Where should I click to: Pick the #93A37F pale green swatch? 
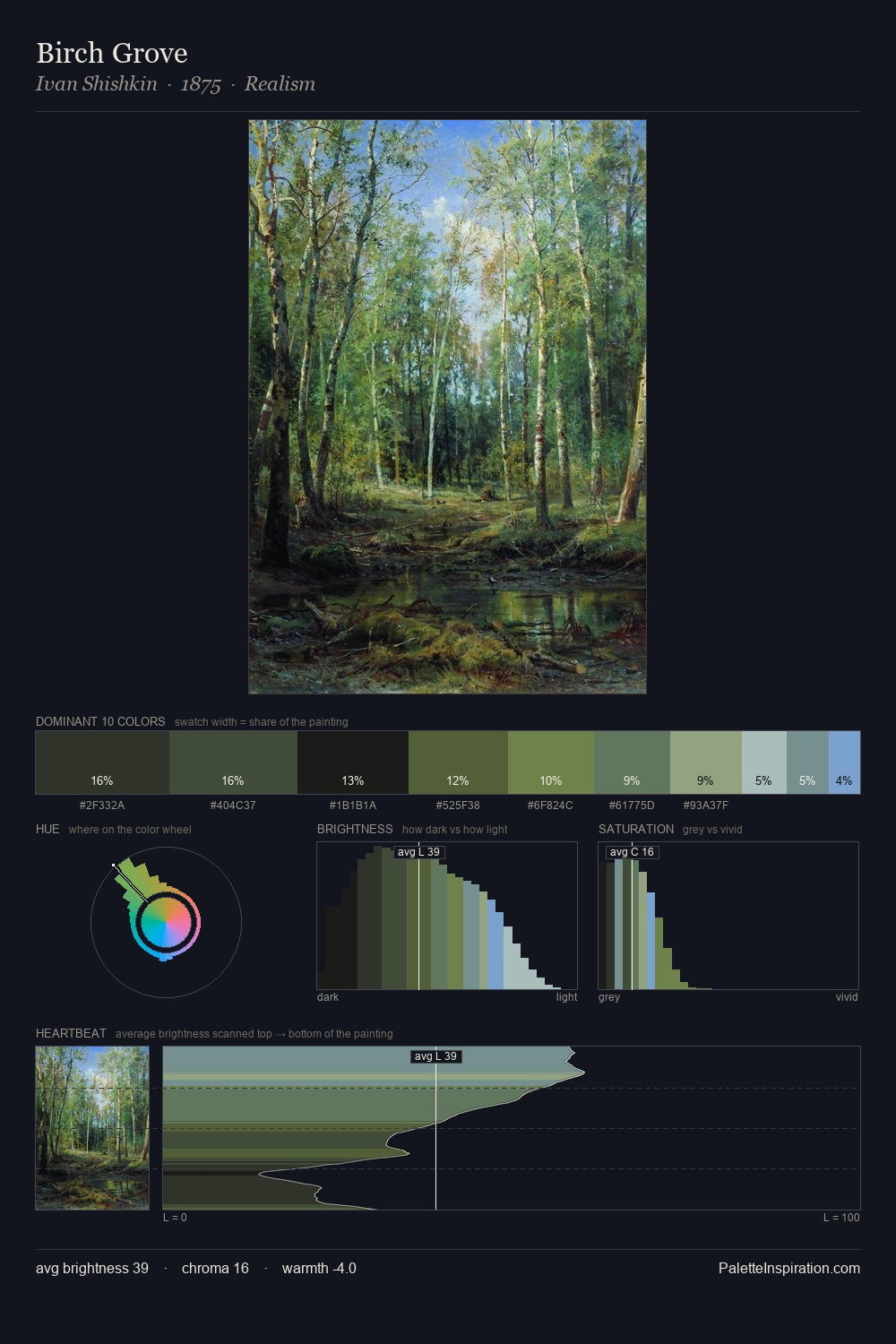point(706,762)
